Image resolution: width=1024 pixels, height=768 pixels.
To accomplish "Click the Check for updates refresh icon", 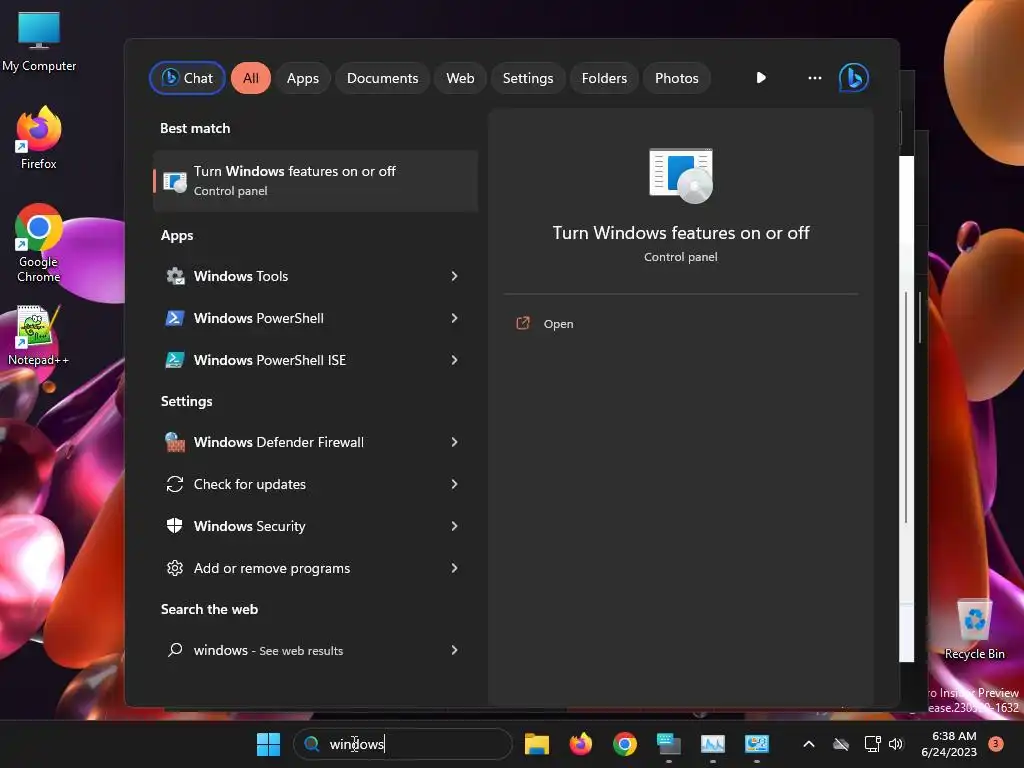I will click(174, 484).
